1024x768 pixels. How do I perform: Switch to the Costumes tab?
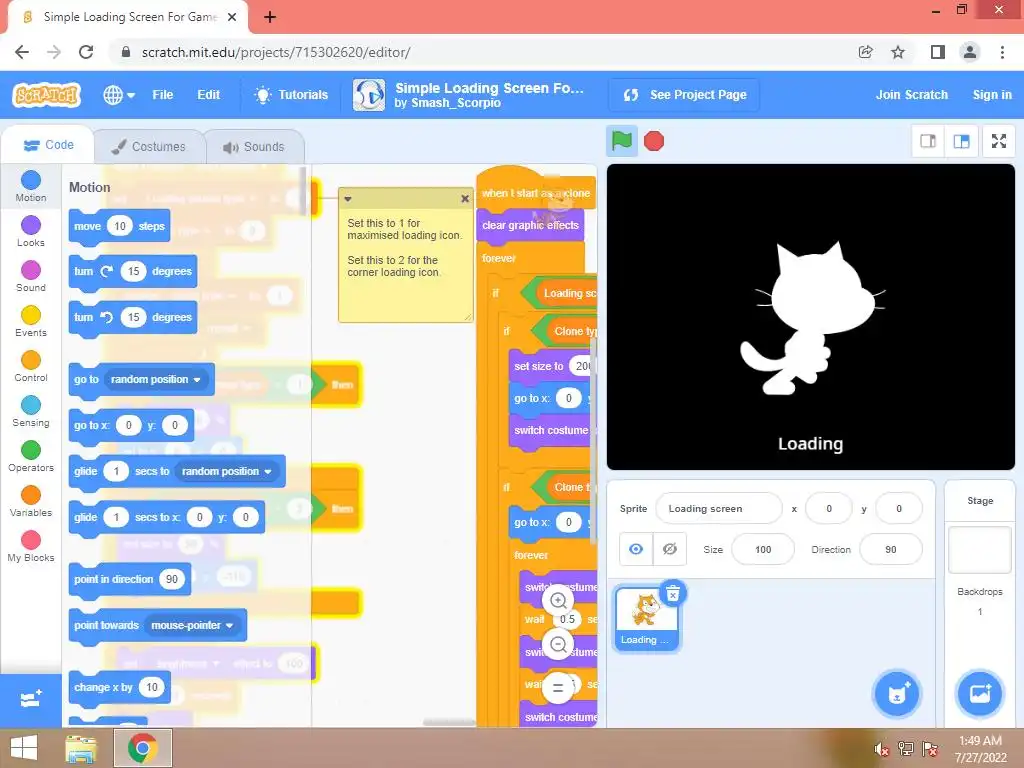[x=149, y=146]
